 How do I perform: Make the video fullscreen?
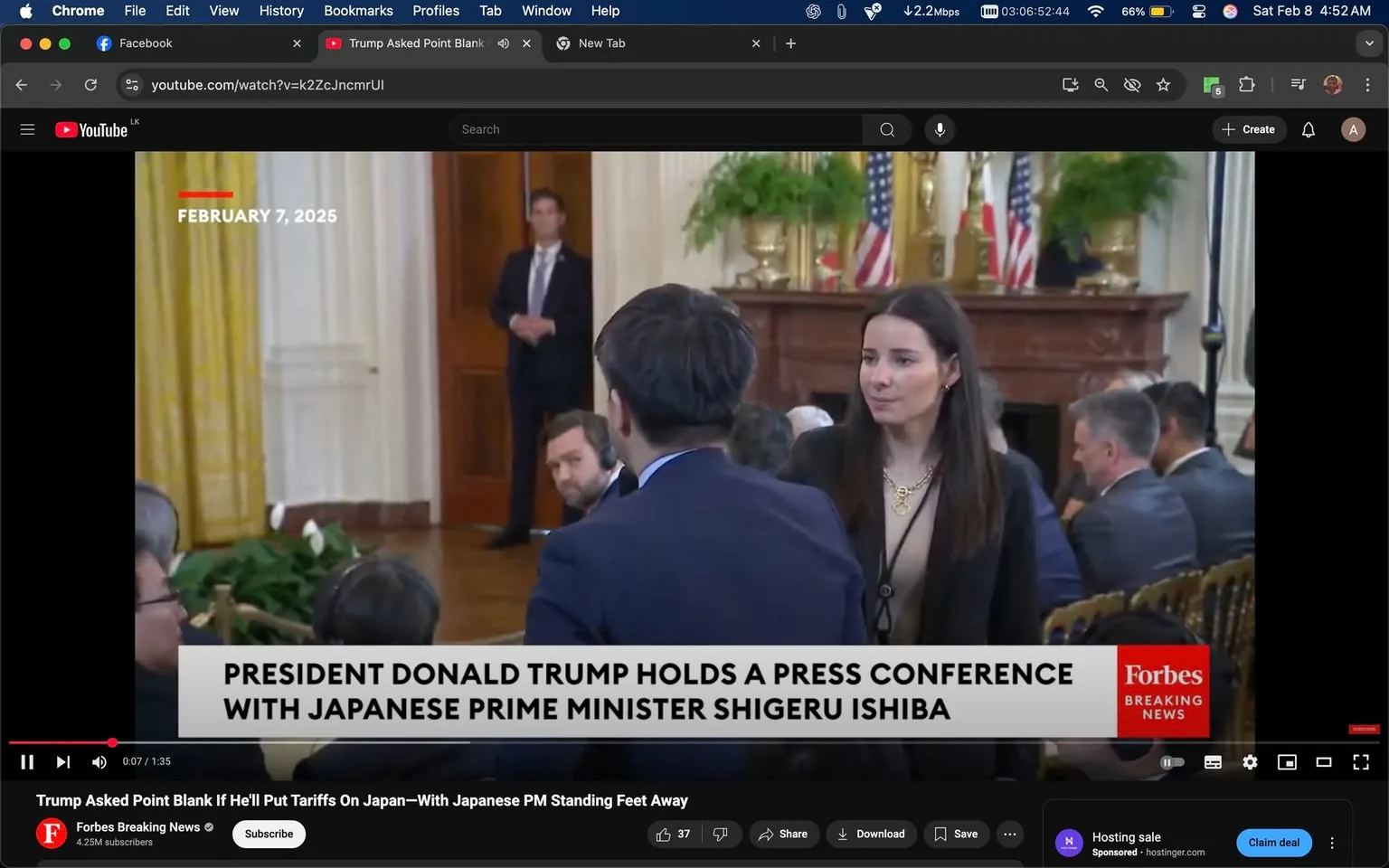coord(1361,761)
